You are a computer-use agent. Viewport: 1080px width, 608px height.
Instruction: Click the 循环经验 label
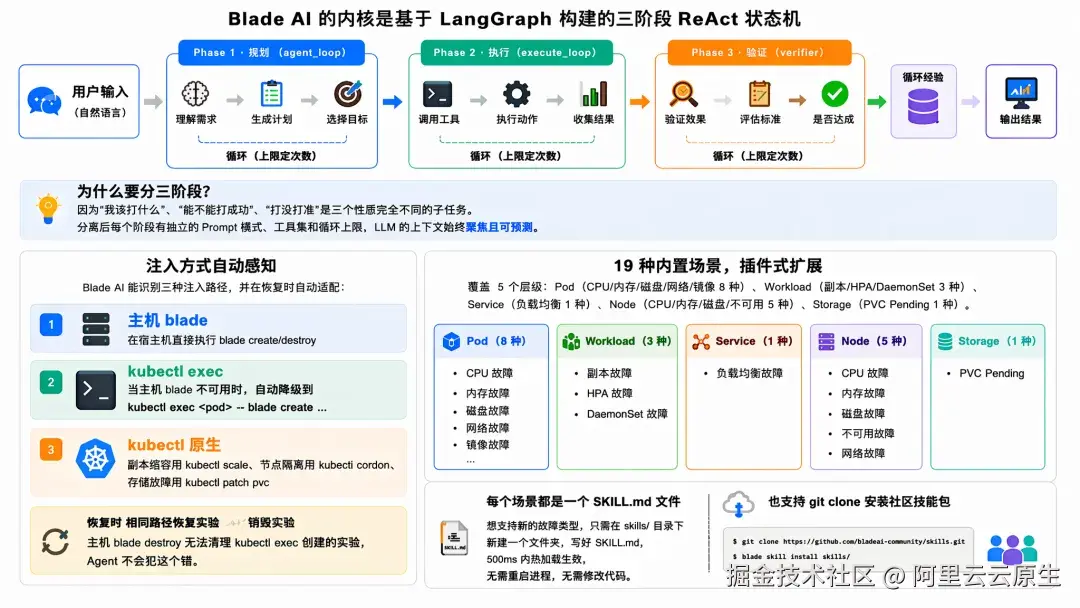[923, 77]
